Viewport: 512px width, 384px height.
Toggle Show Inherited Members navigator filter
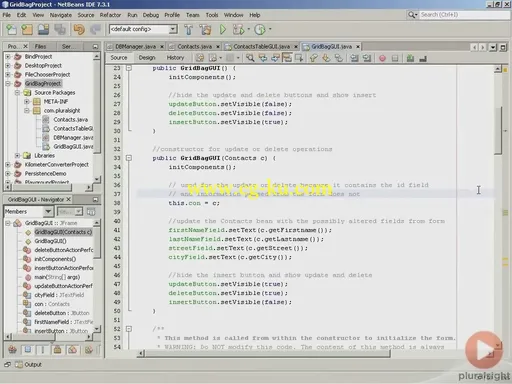tap(12, 349)
